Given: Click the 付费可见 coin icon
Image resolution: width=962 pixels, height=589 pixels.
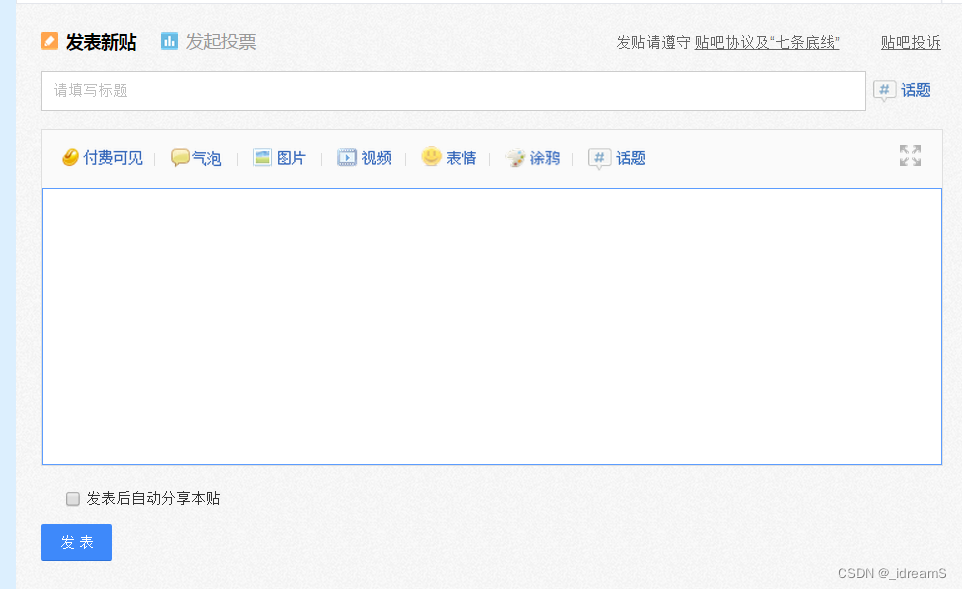Looking at the screenshot, I should click(x=71, y=158).
